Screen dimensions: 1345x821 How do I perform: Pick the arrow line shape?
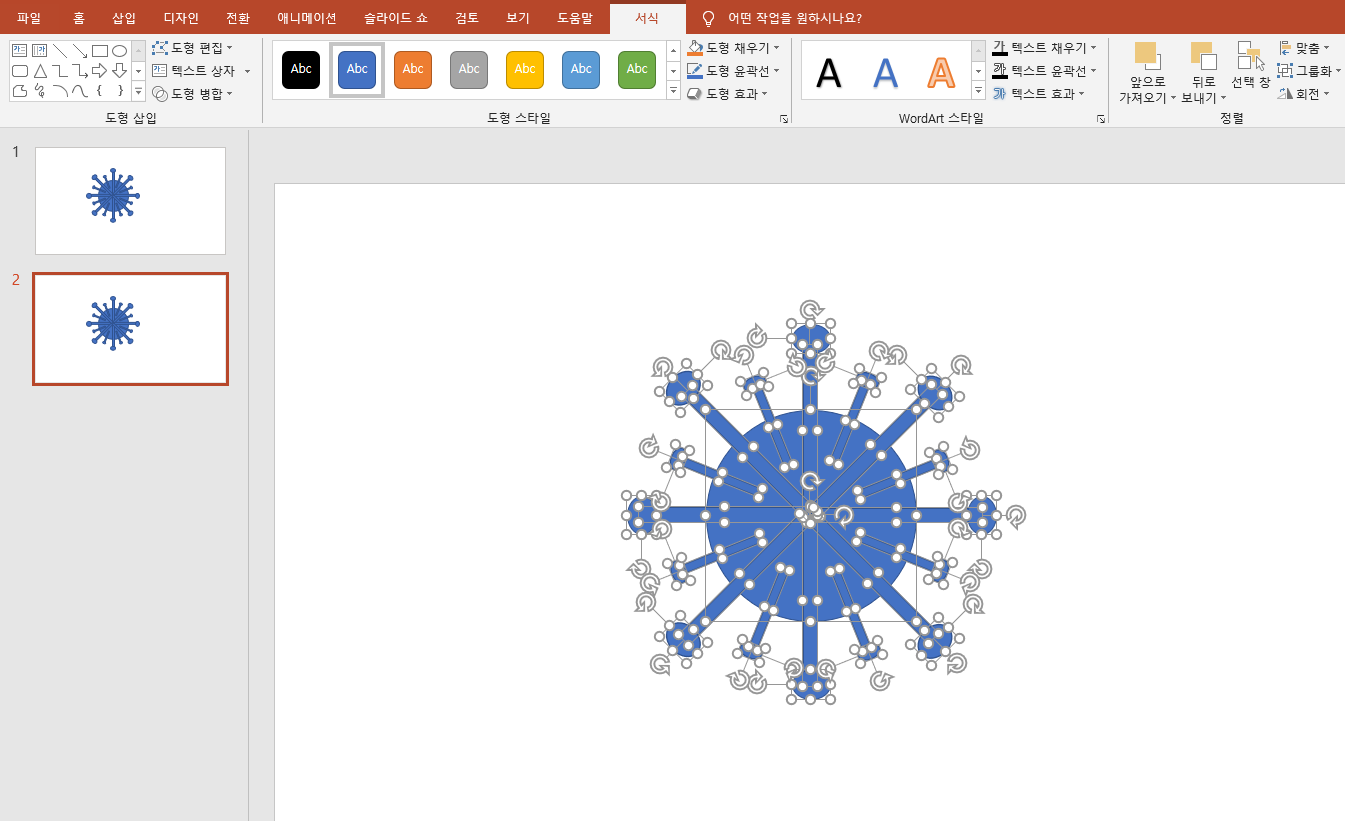click(79, 50)
